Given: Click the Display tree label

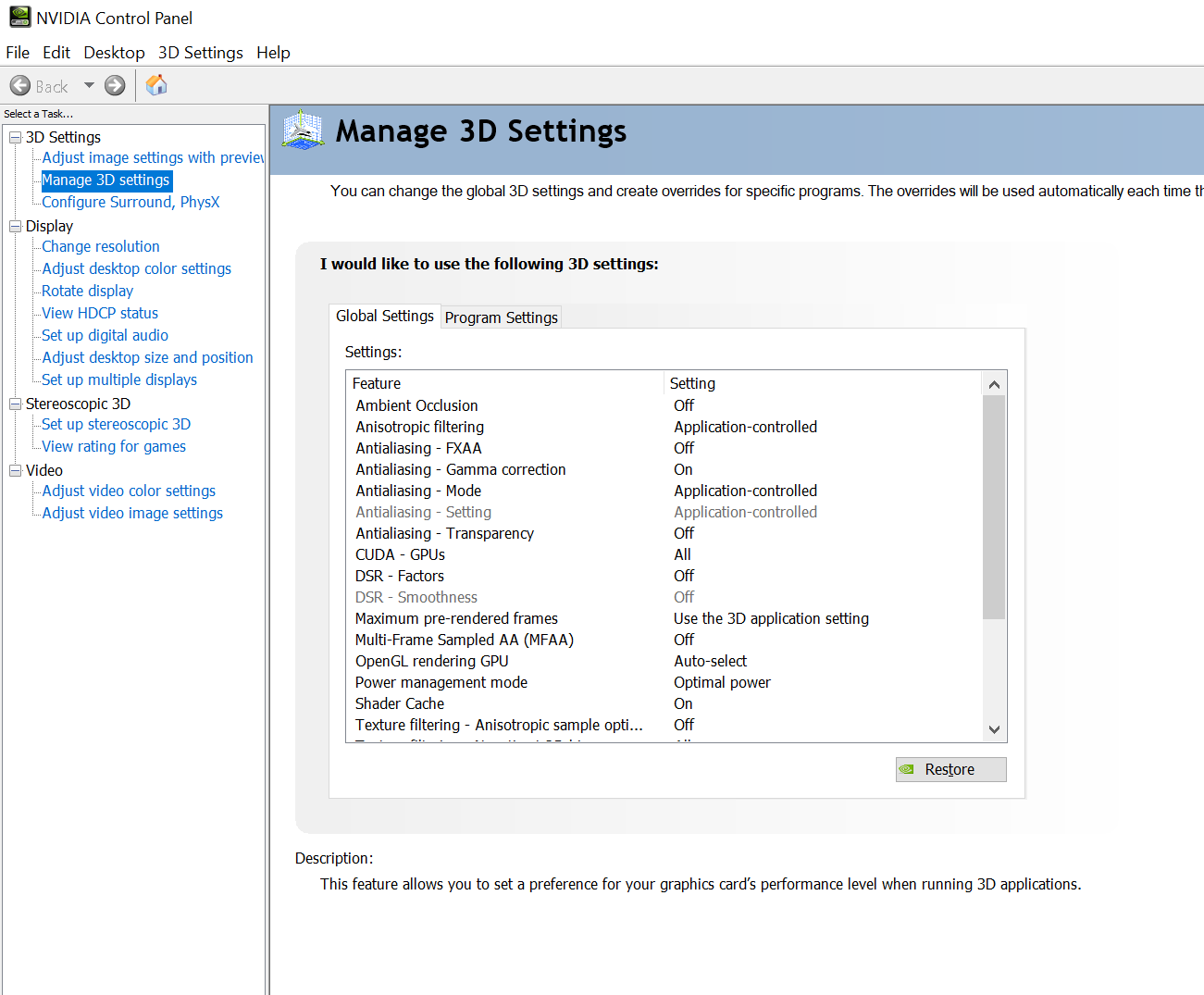Looking at the screenshot, I should click(x=49, y=226).
